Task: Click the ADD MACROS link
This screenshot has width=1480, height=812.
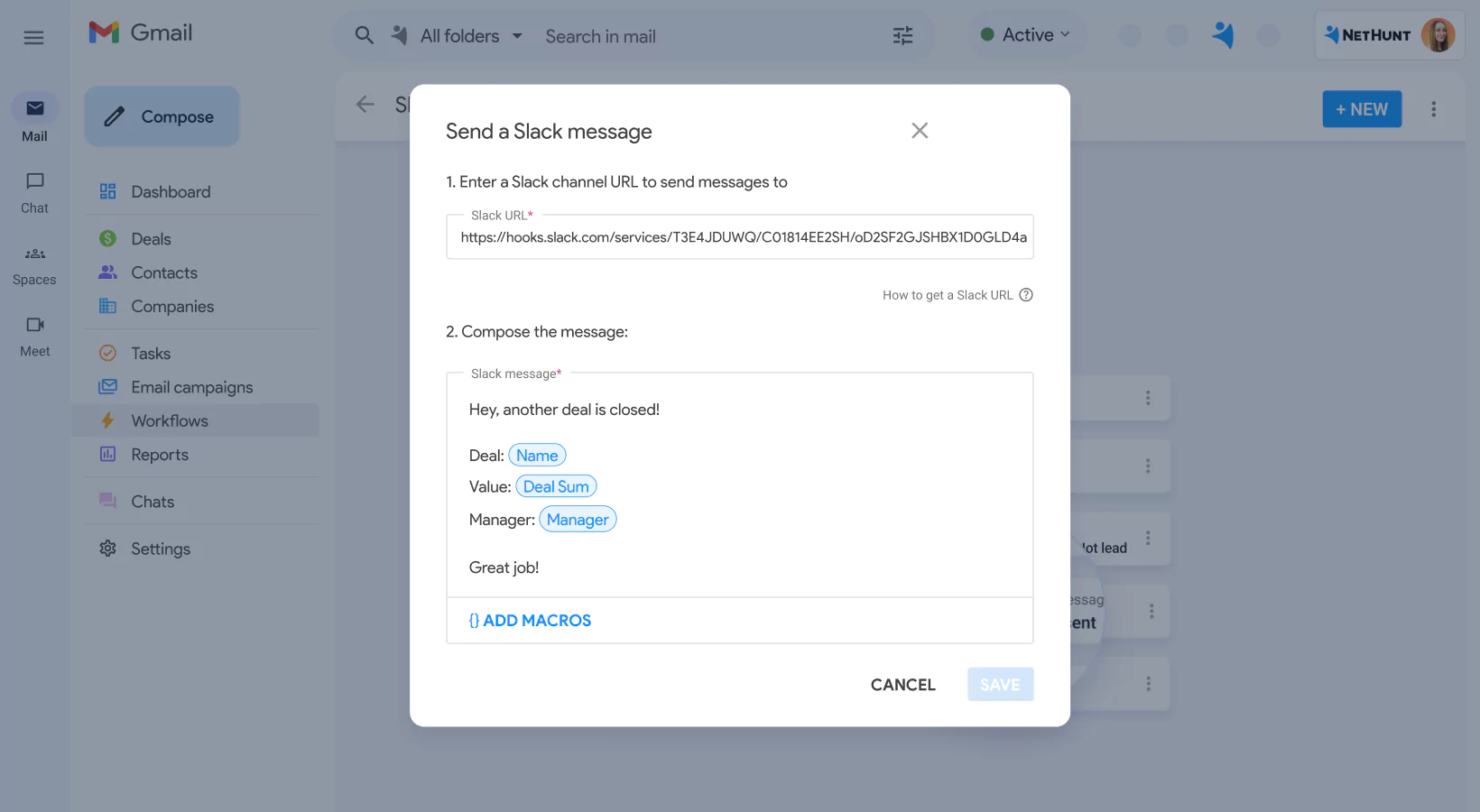Action: pos(531,620)
